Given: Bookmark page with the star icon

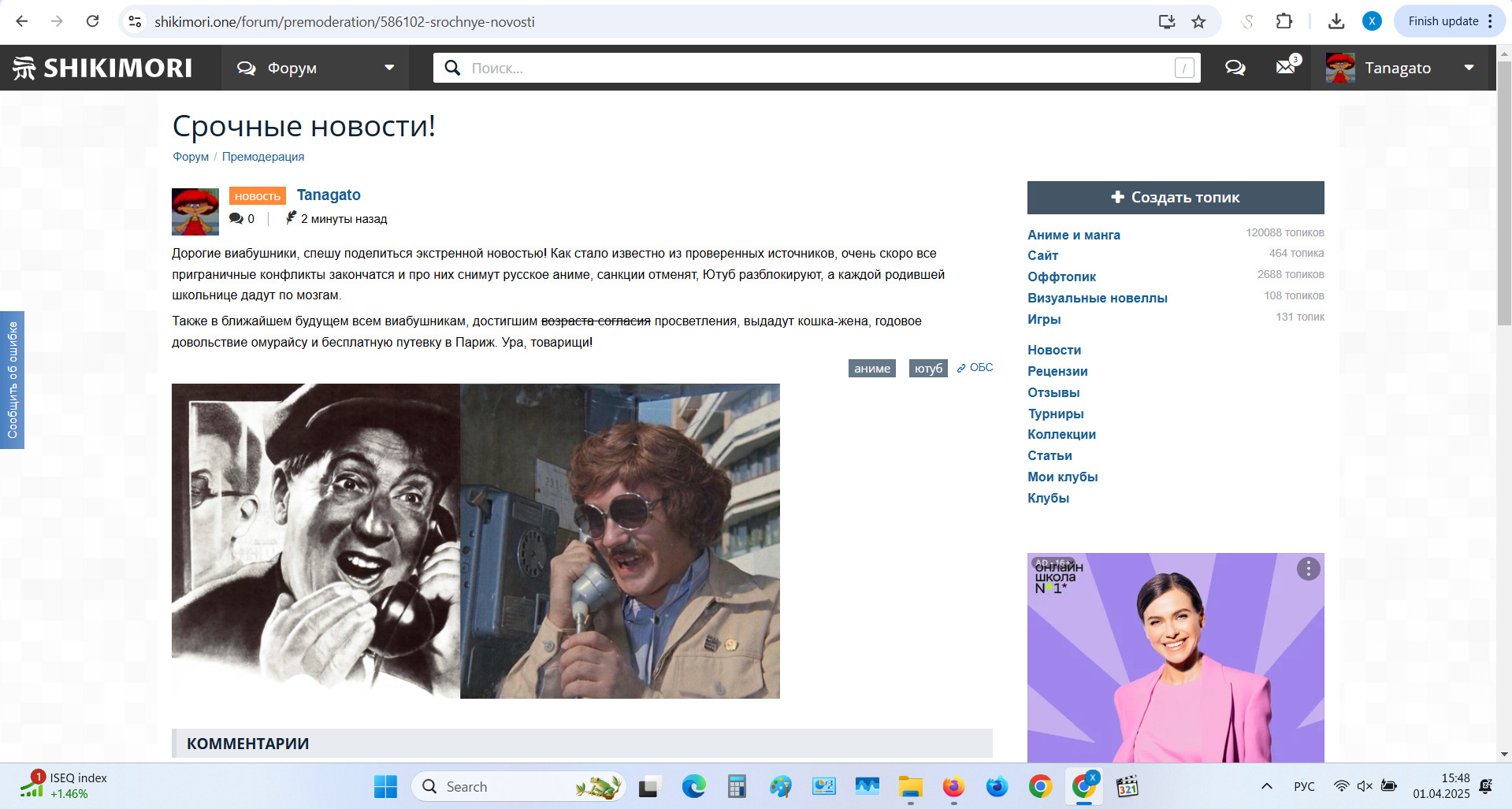Looking at the screenshot, I should pos(1198,22).
